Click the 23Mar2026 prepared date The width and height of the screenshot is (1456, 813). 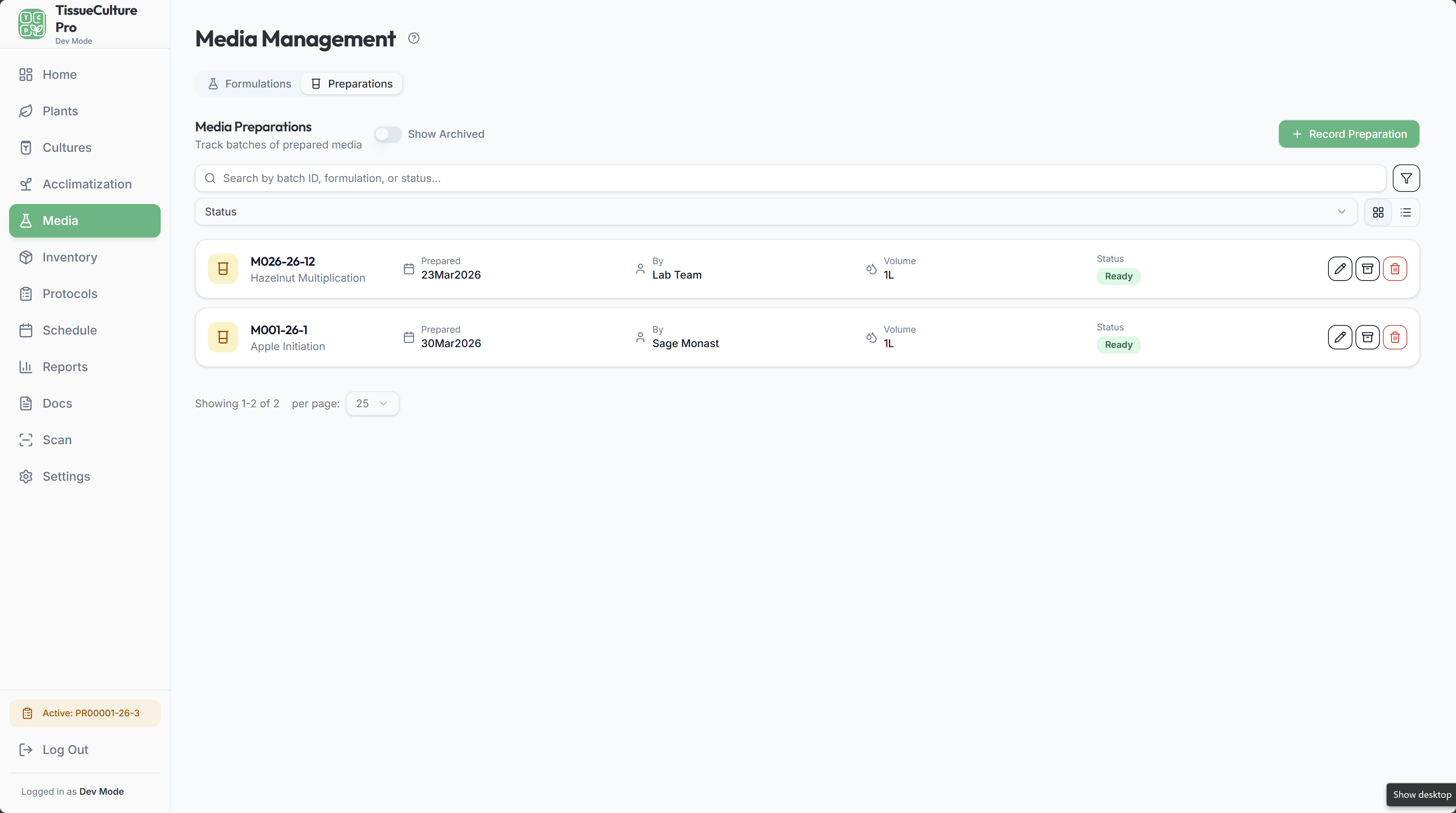pos(450,275)
